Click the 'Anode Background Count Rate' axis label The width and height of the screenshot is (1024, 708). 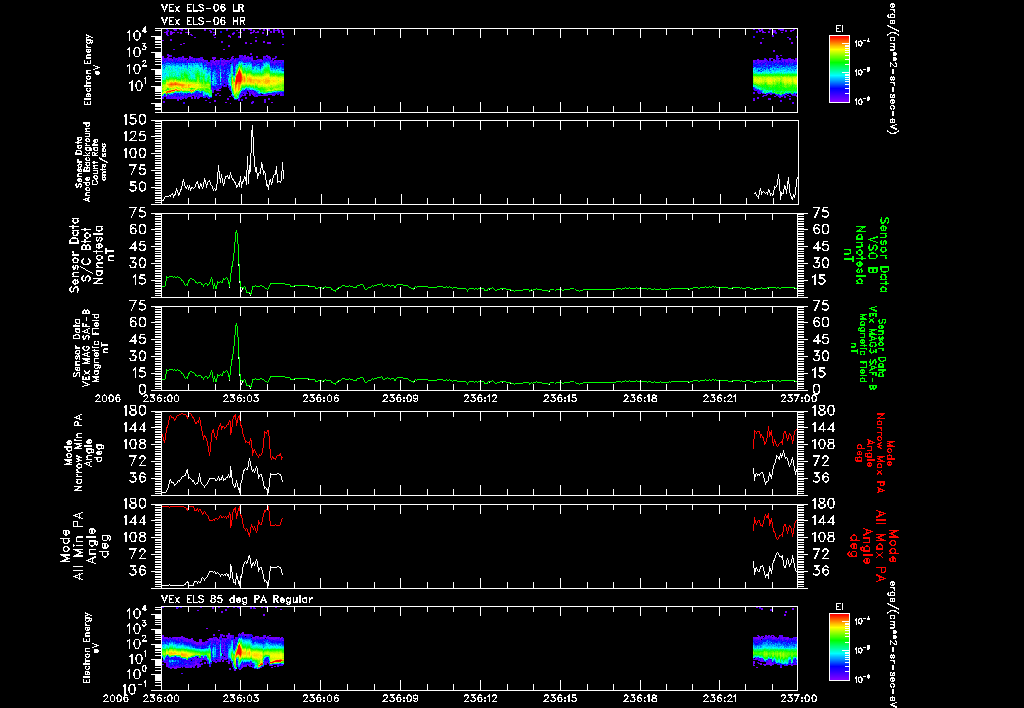click(x=91, y=161)
